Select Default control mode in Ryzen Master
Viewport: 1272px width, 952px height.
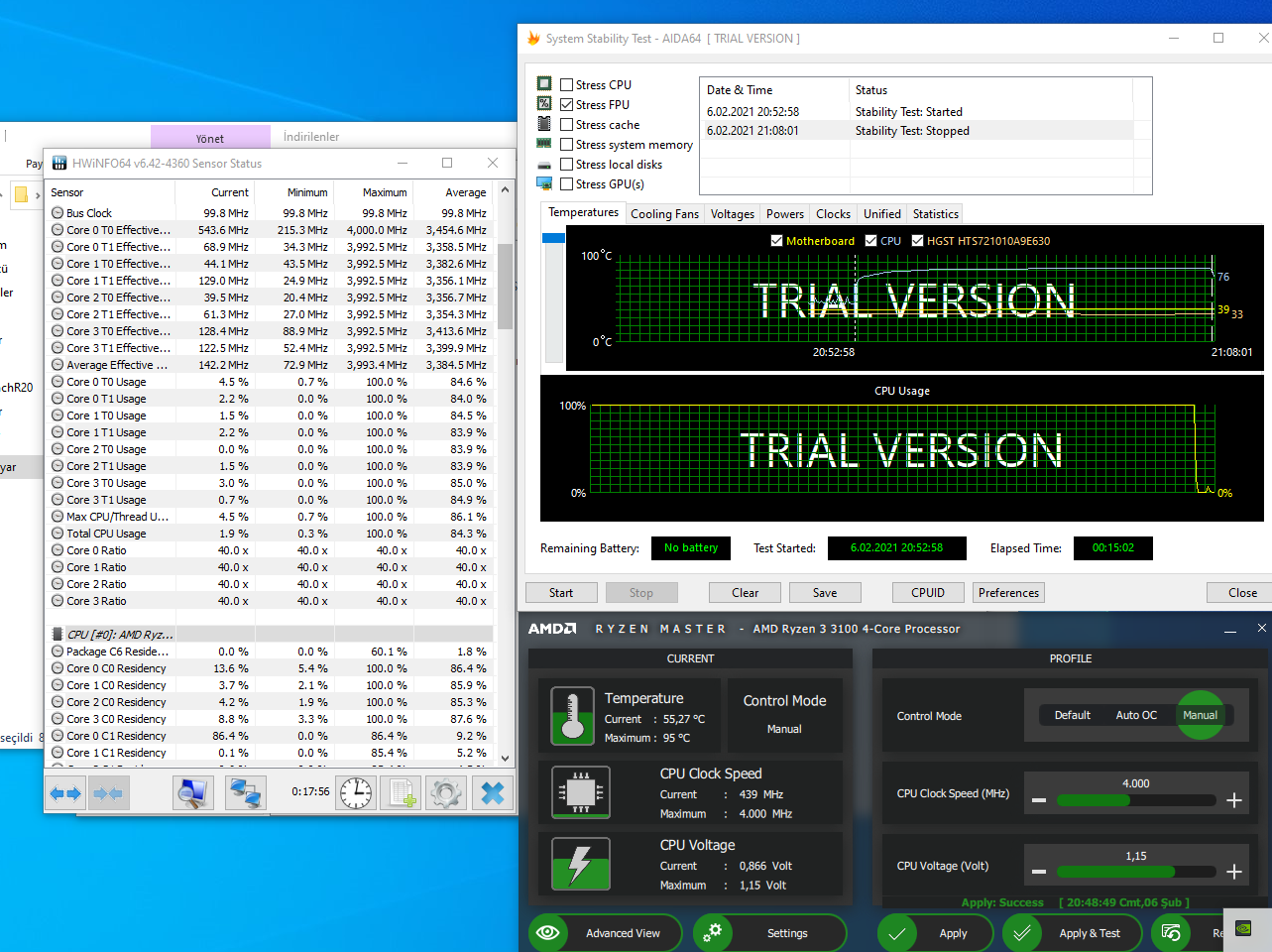coord(1073,715)
